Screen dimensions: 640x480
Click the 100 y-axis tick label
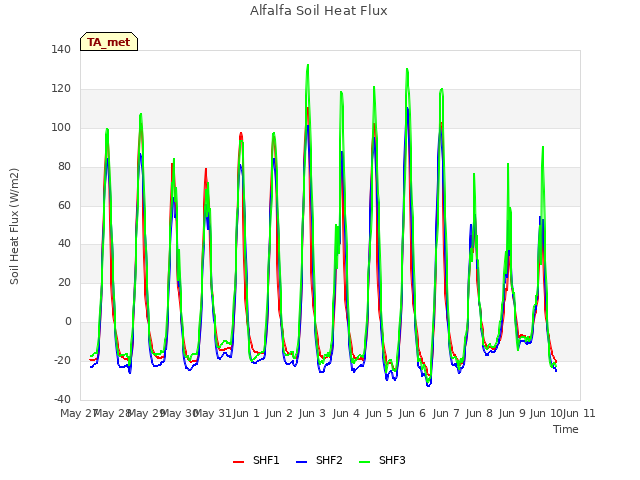pyautogui.click(x=61, y=127)
